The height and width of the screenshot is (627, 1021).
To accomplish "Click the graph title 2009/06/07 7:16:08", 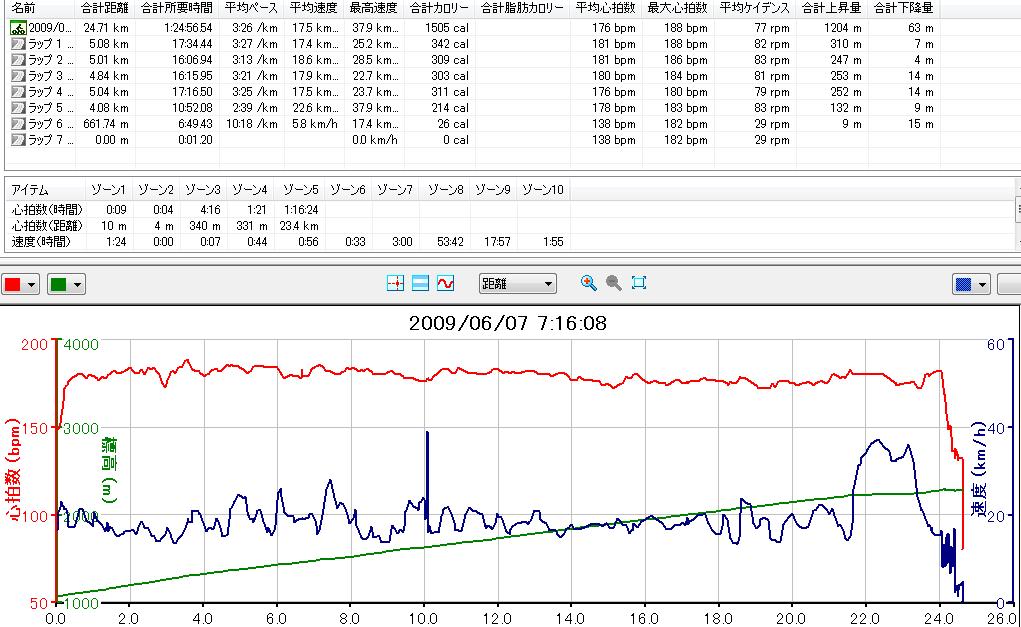I will 507,323.
